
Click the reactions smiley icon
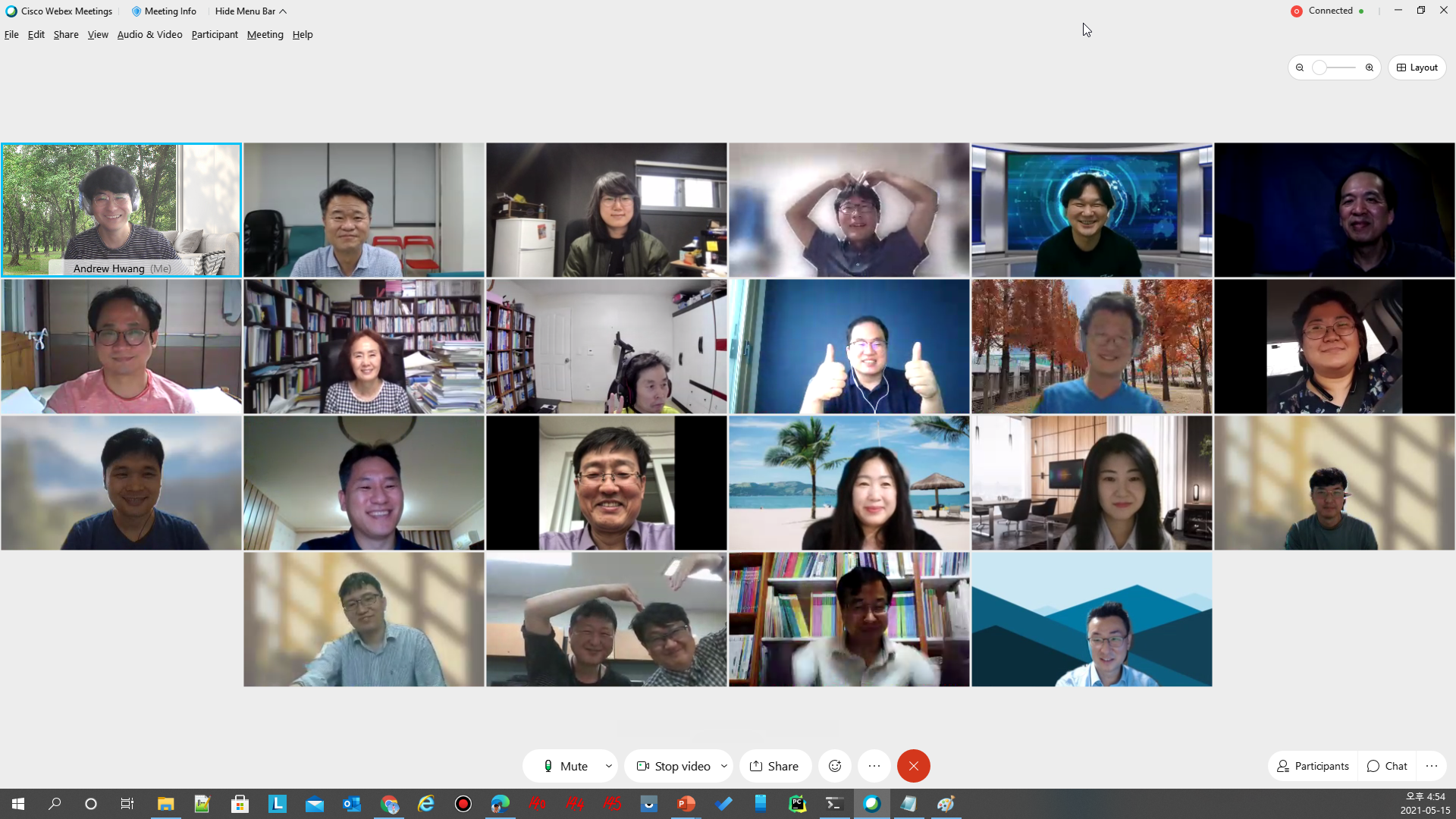coord(835,766)
